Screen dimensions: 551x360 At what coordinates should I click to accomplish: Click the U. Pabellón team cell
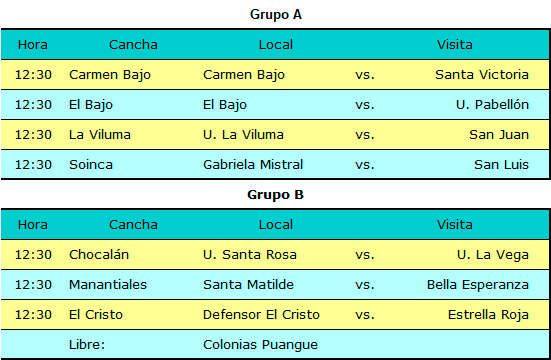coord(492,104)
